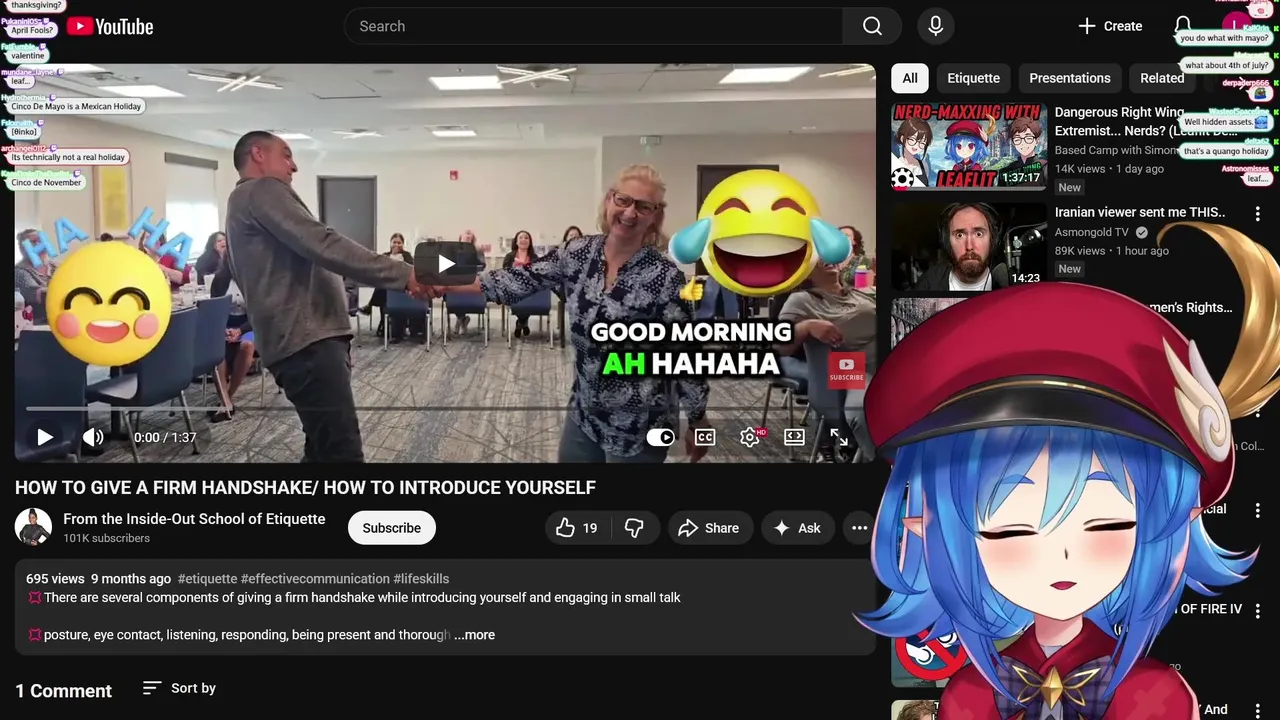Screen dimensions: 1280x720
Task: Seek along the video progress bar
Action: pos(445,409)
